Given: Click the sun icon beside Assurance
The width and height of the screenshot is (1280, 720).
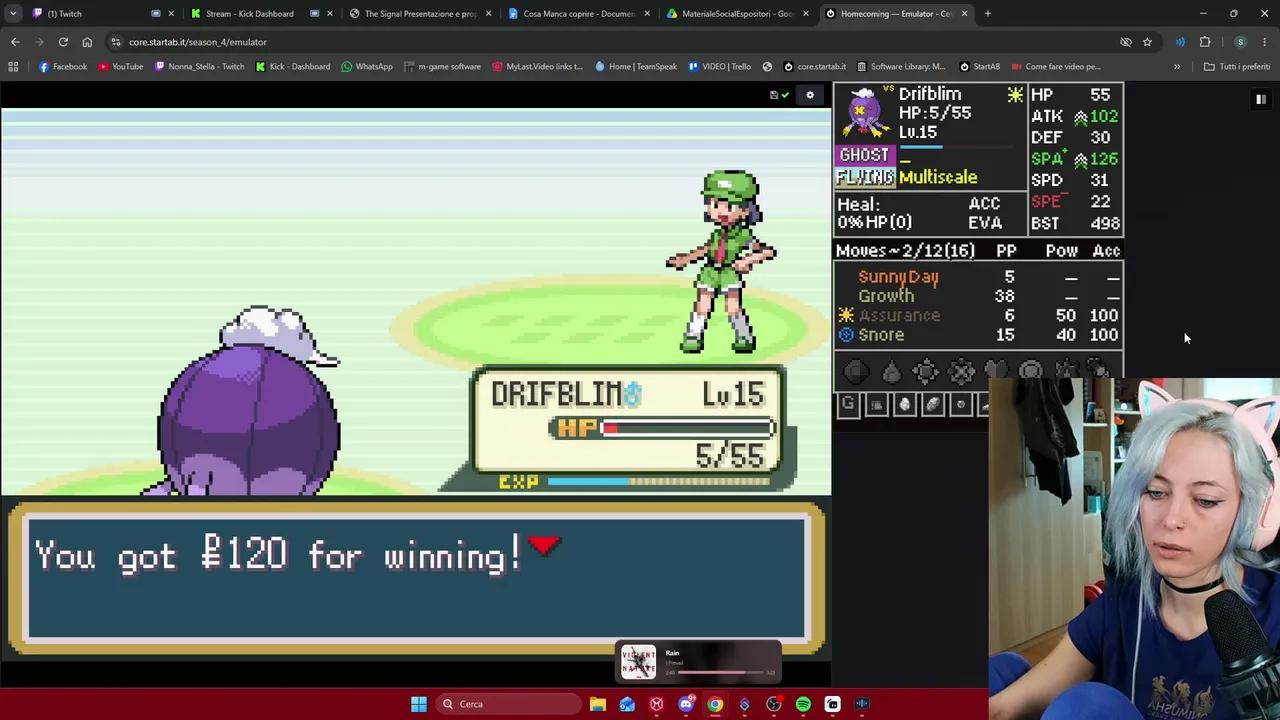Looking at the screenshot, I should point(846,316).
